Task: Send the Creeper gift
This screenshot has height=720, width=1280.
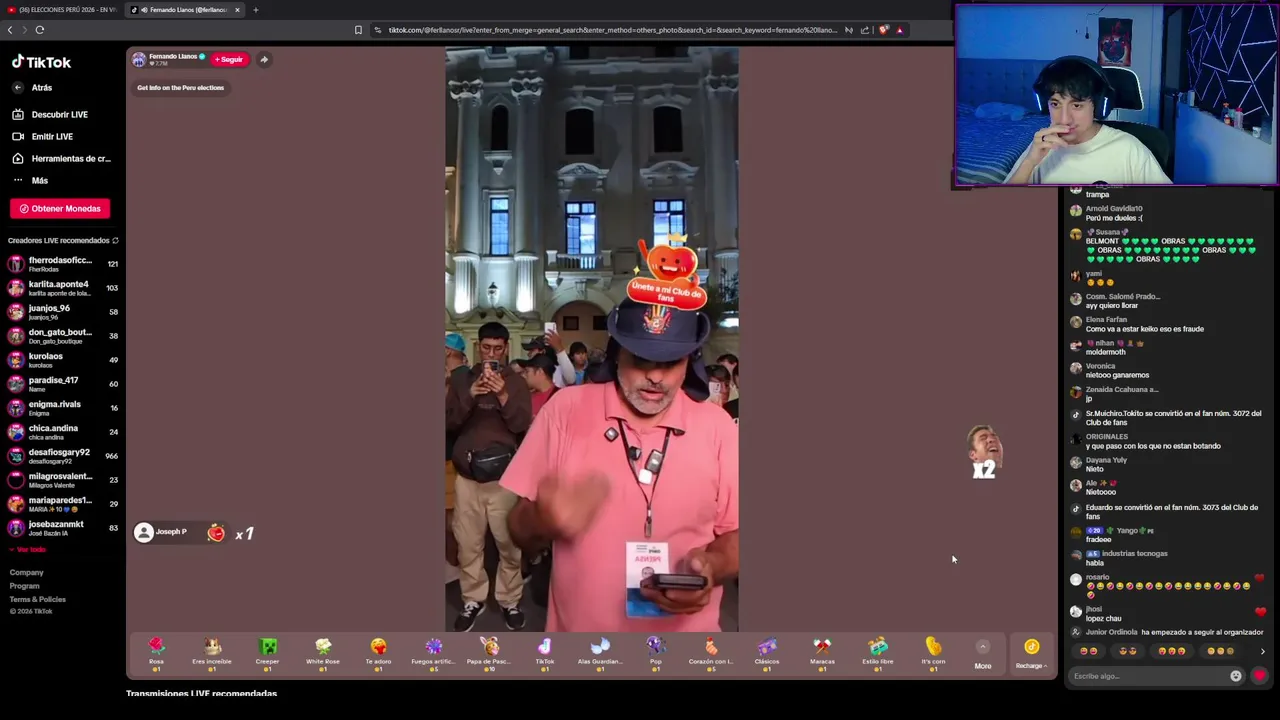Action: point(267,653)
